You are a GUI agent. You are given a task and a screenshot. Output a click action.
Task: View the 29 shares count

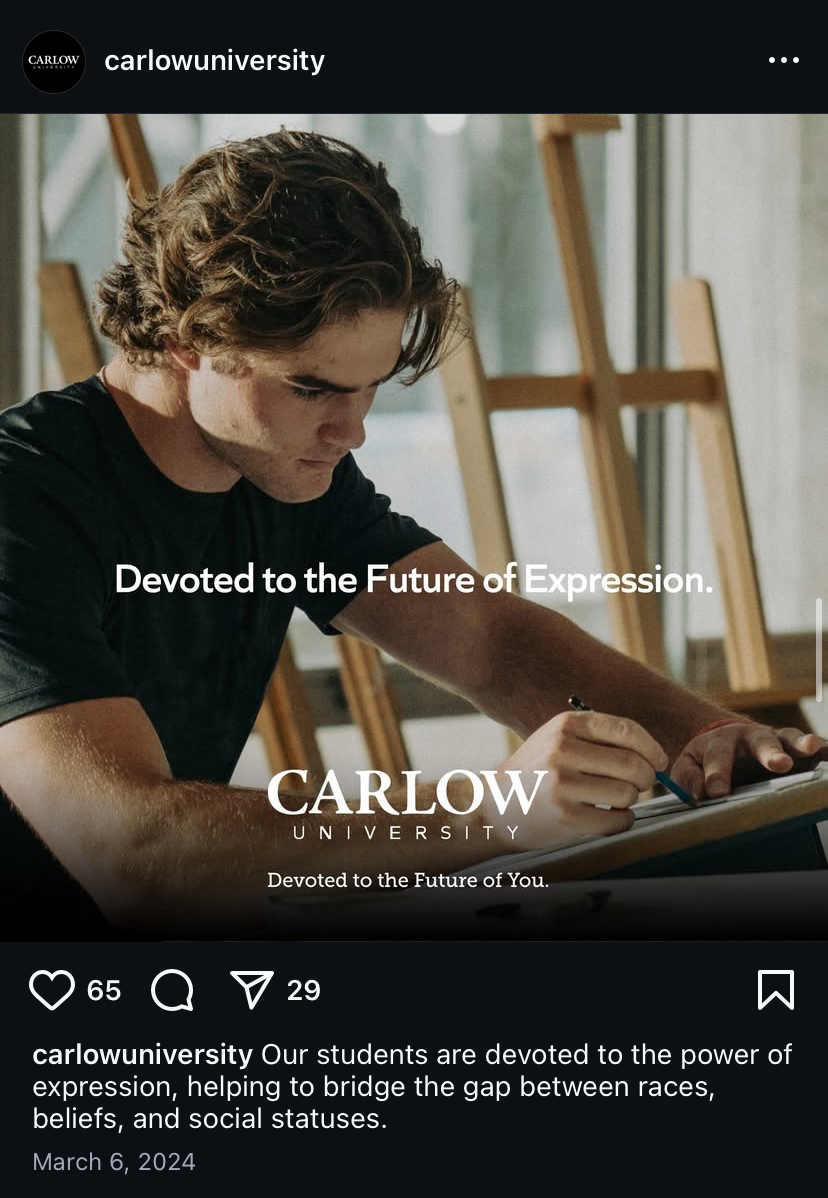pos(303,991)
